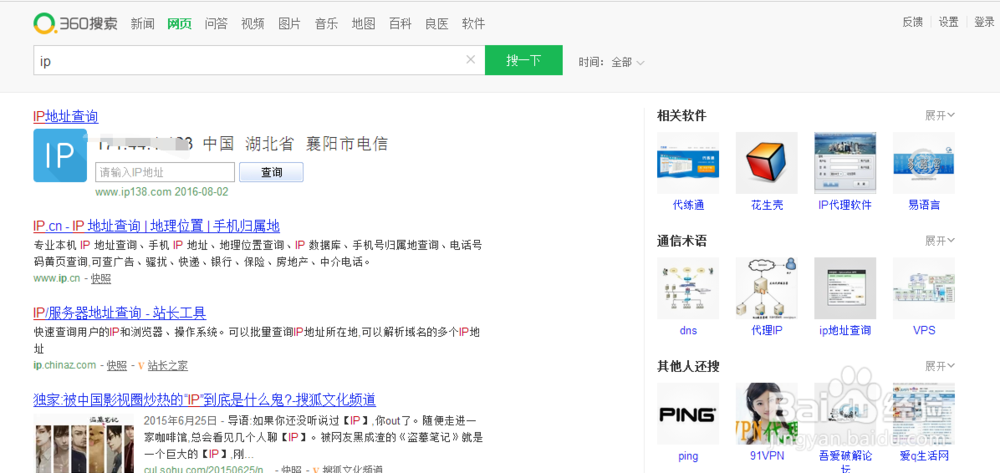Click the 站长之家 source link
1000x473 pixels.
click(x=168, y=365)
